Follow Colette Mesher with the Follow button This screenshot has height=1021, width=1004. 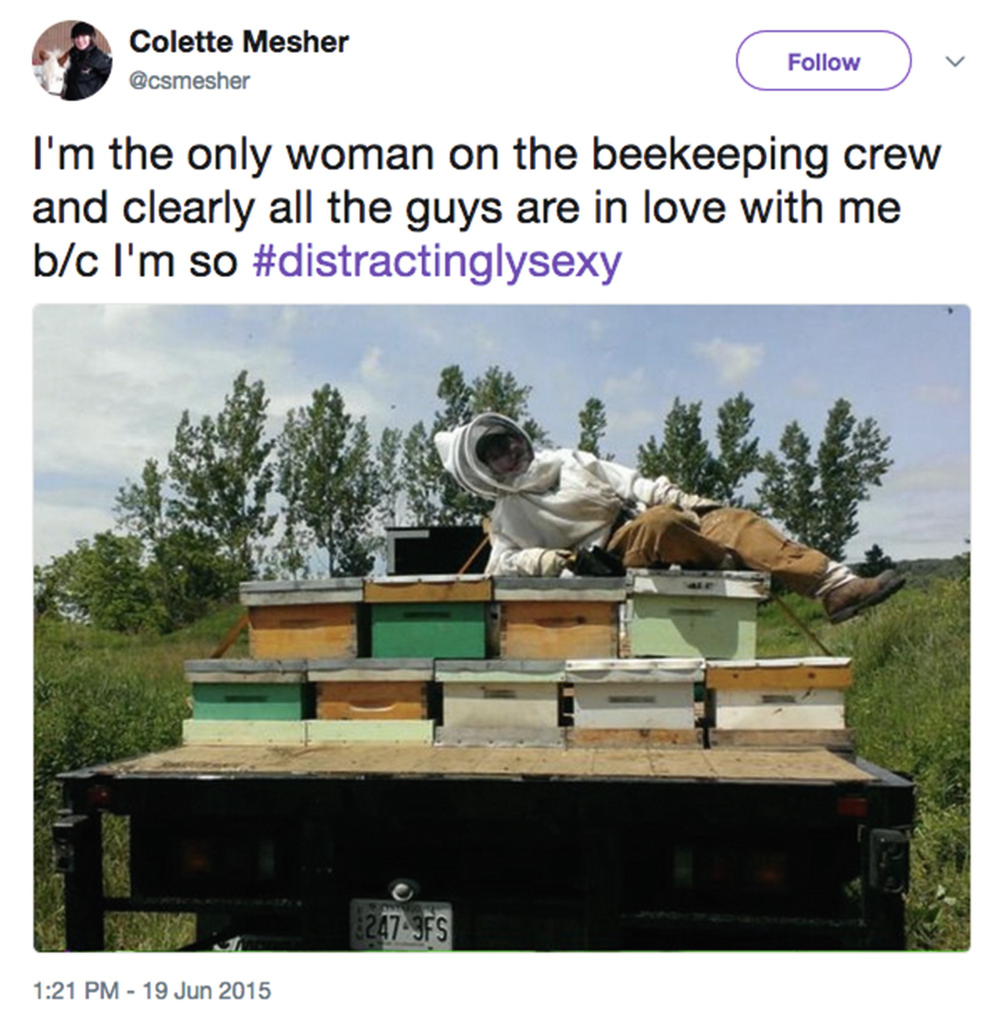click(823, 61)
